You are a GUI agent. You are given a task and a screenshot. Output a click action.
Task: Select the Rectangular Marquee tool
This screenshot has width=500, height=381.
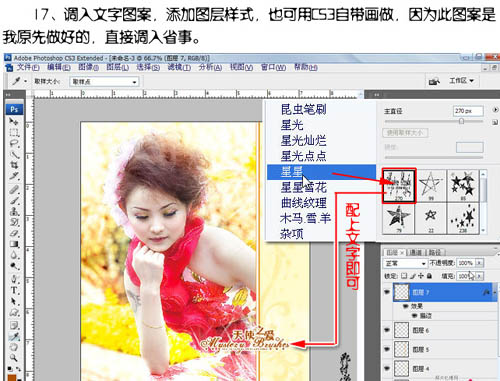point(14,133)
